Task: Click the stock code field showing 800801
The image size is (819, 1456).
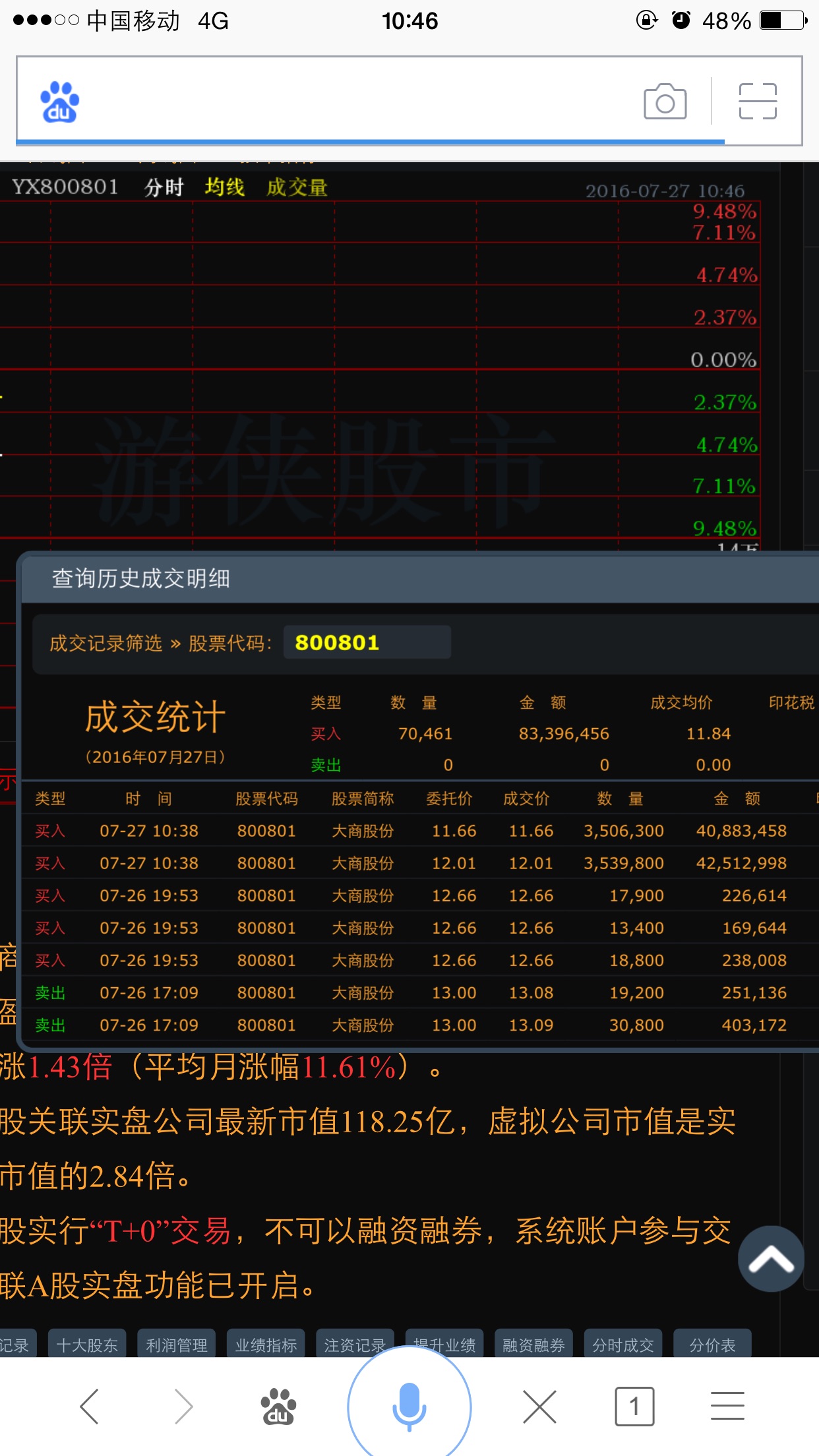Action: pos(367,642)
